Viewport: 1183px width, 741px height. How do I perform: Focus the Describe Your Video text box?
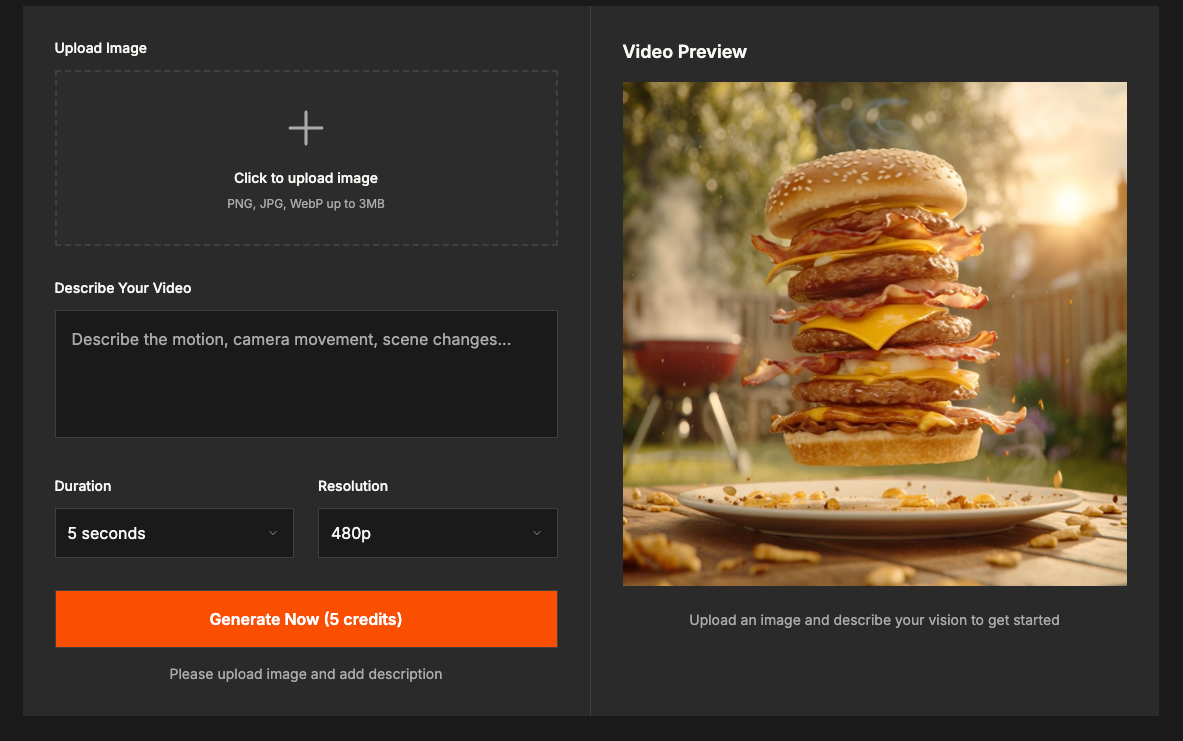(306, 374)
